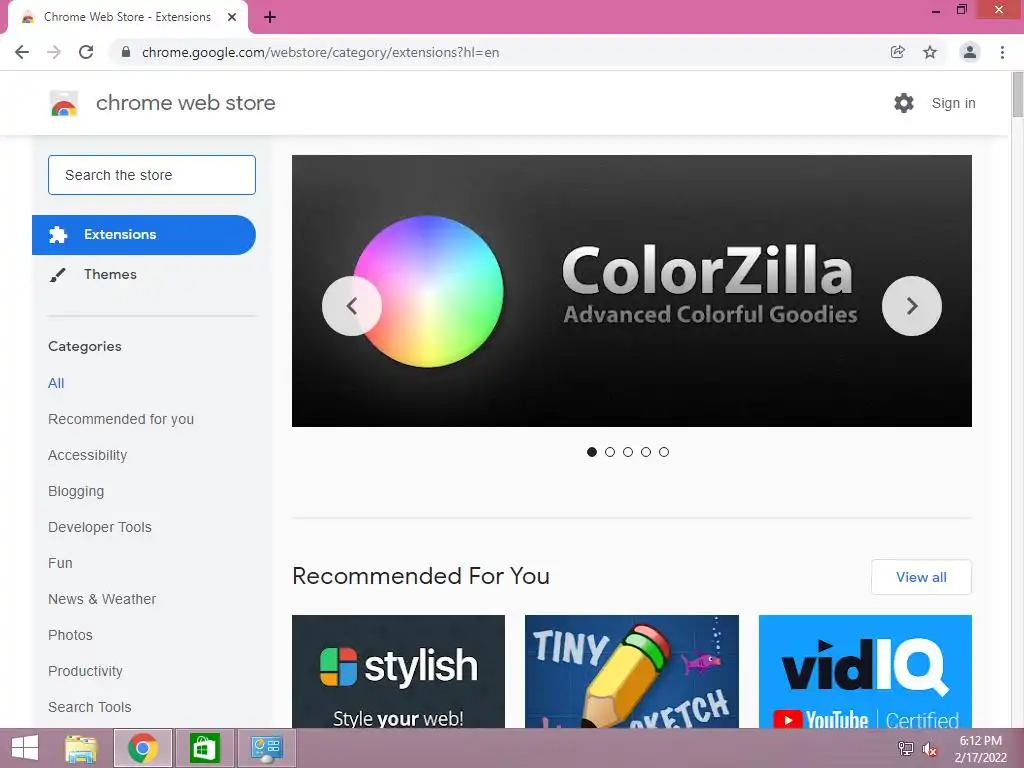Screen dimensions: 1024x768
Task: Focus the Search the store field
Action: pyautogui.click(x=152, y=175)
